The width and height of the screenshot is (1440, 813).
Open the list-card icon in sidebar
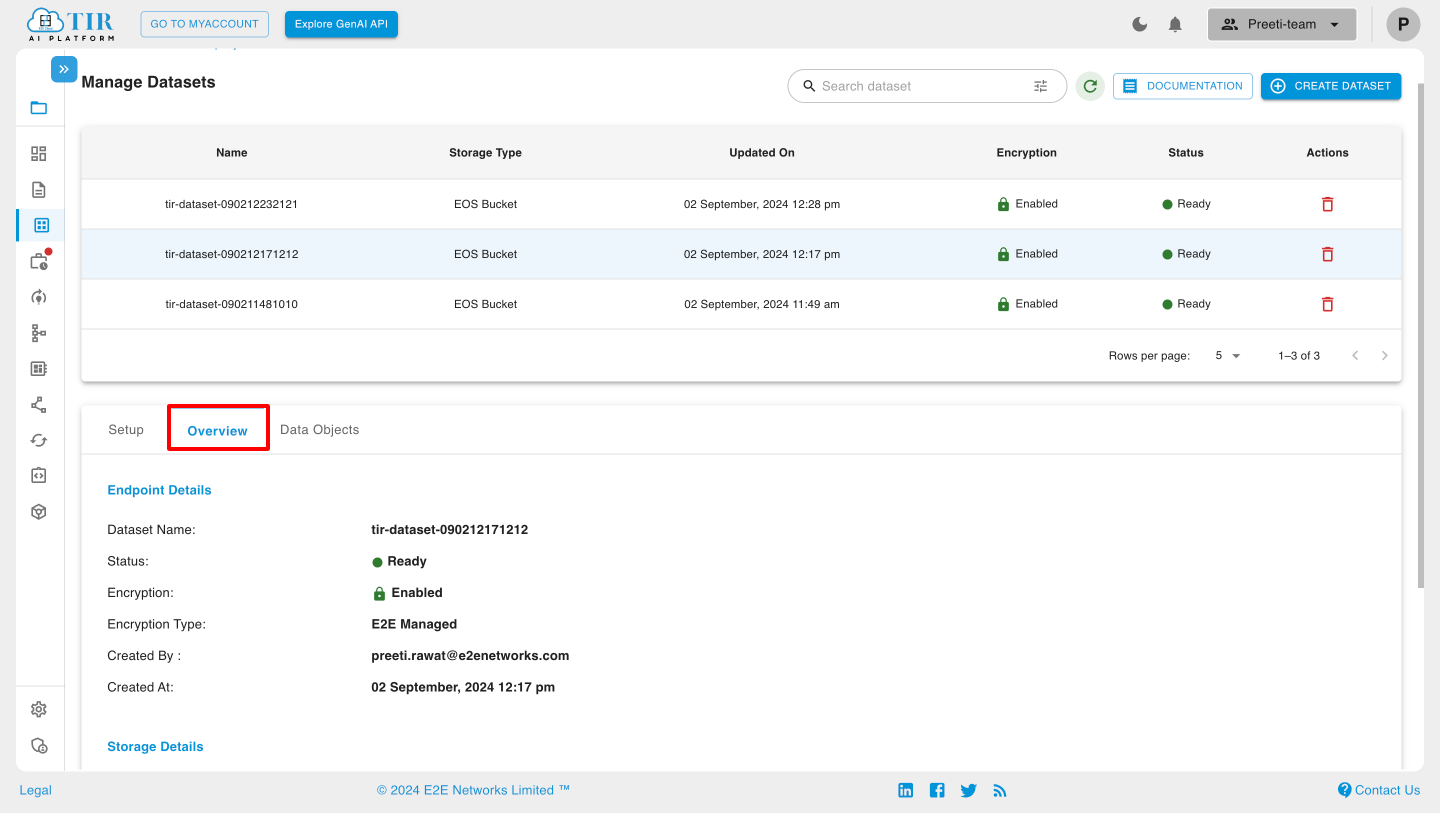coord(39,369)
